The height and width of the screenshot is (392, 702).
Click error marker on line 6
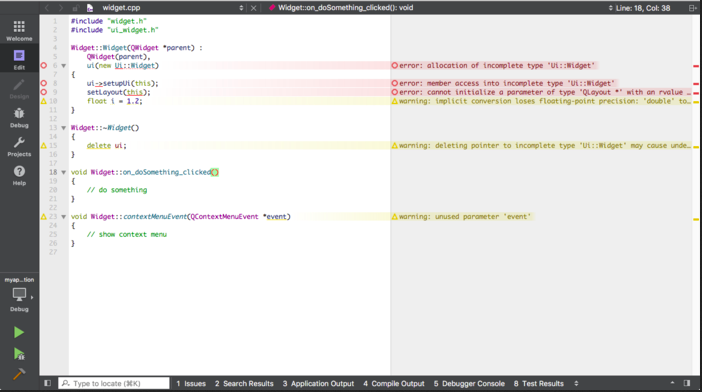43,65
